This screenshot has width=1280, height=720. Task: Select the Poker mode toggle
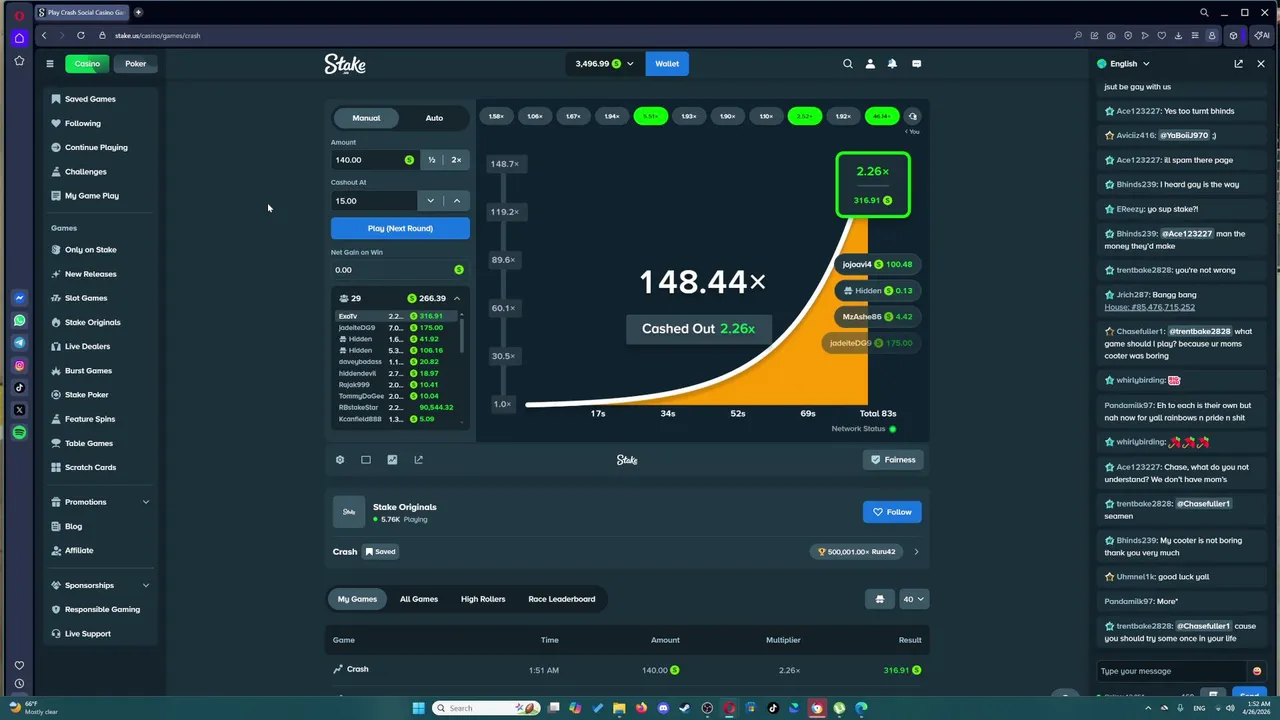pos(136,64)
